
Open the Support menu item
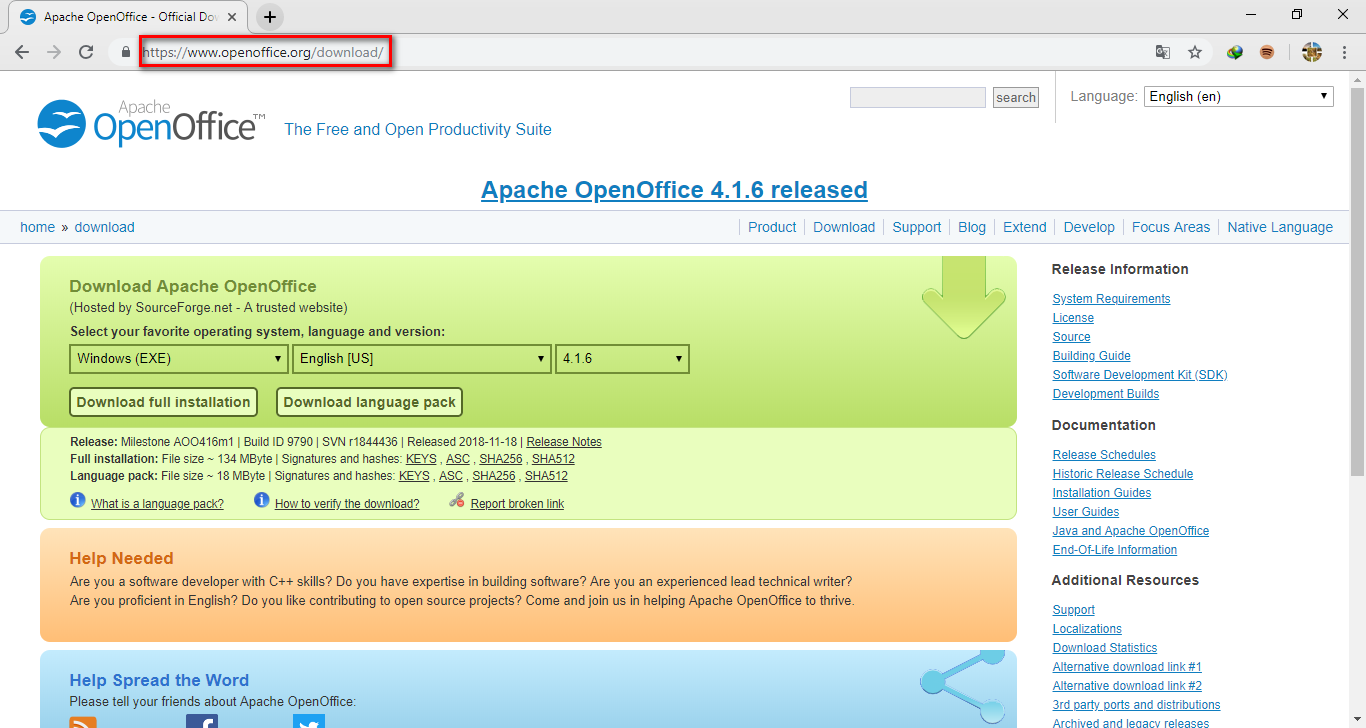point(916,227)
